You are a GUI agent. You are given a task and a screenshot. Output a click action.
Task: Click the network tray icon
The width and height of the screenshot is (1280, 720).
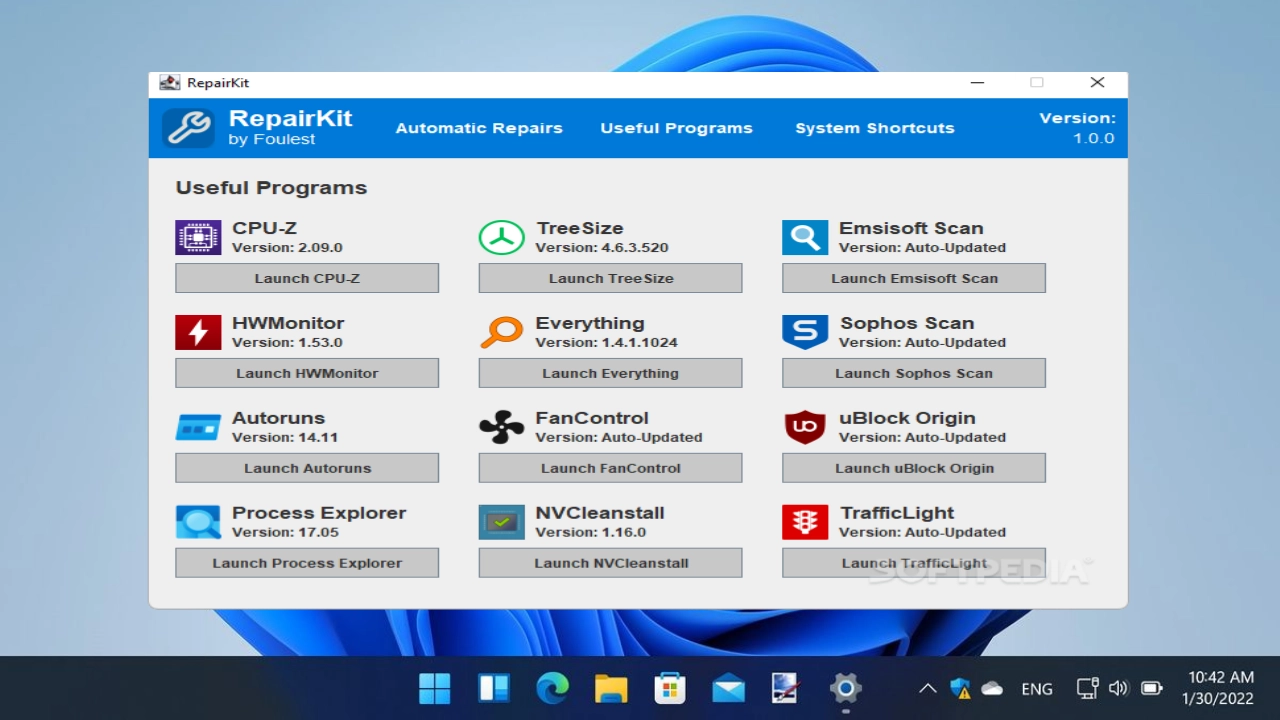coord(1088,688)
